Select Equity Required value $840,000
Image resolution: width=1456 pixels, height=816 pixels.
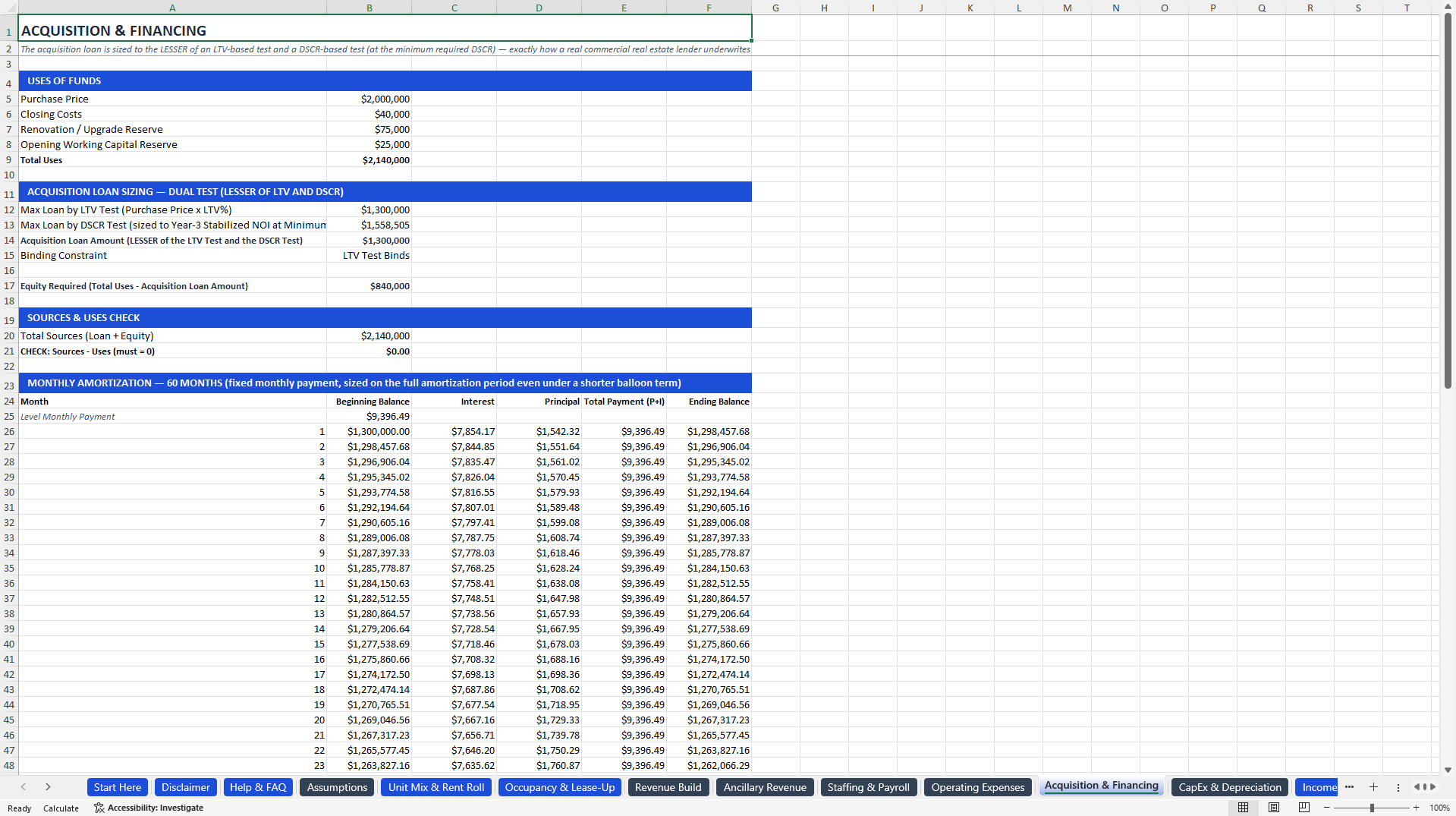pyautogui.click(x=369, y=286)
